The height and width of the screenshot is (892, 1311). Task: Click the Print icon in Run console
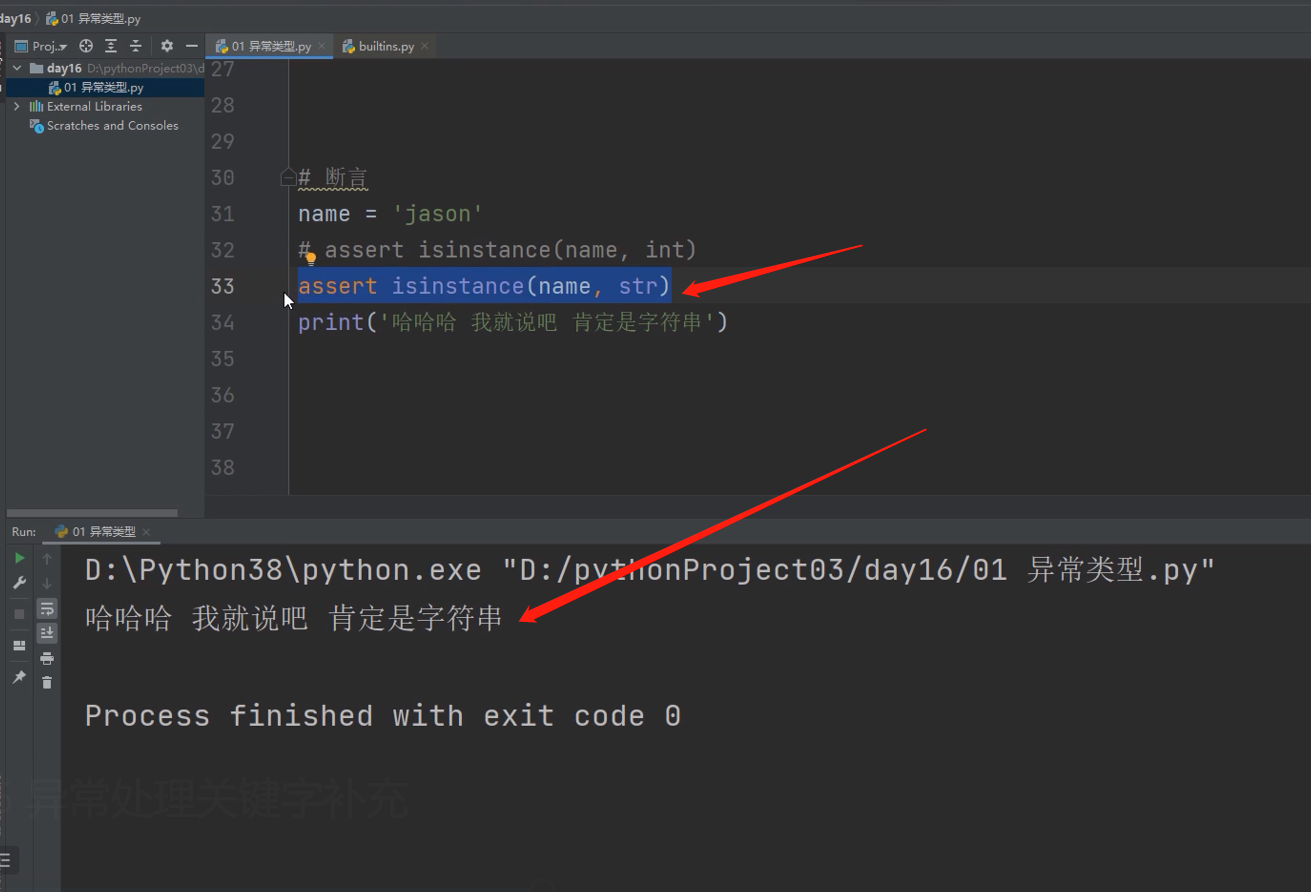tap(47, 658)
